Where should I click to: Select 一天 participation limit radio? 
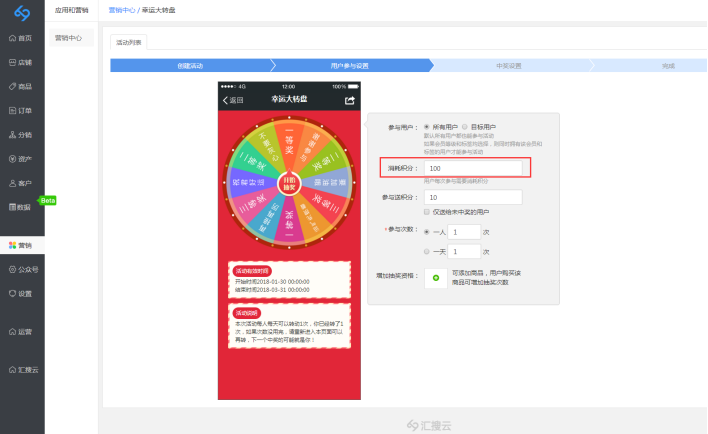pos(428,252)
